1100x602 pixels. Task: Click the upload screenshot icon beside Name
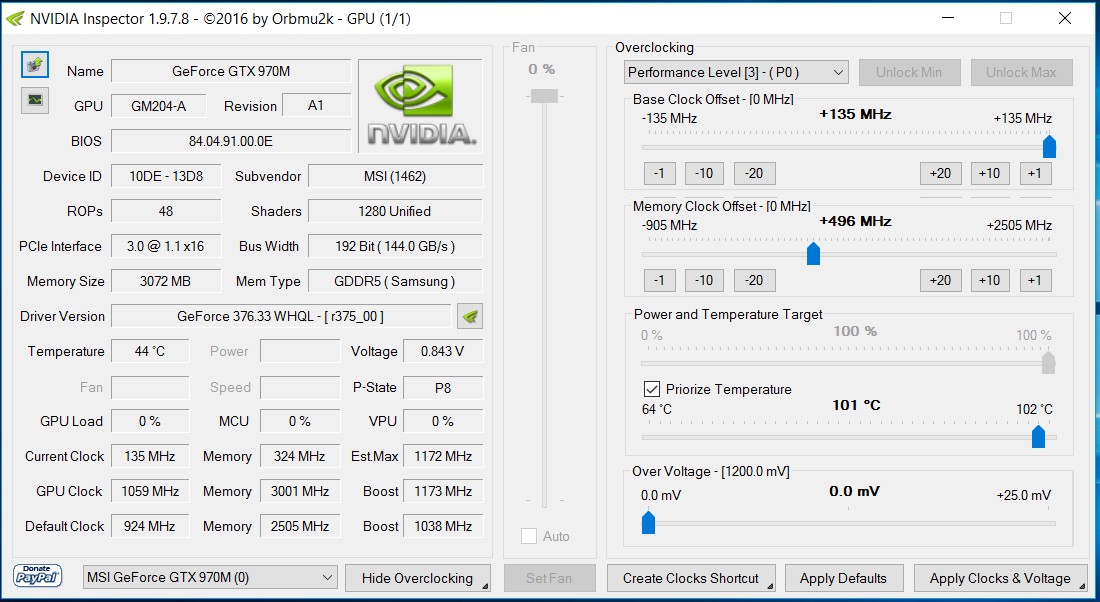point(34,65)
